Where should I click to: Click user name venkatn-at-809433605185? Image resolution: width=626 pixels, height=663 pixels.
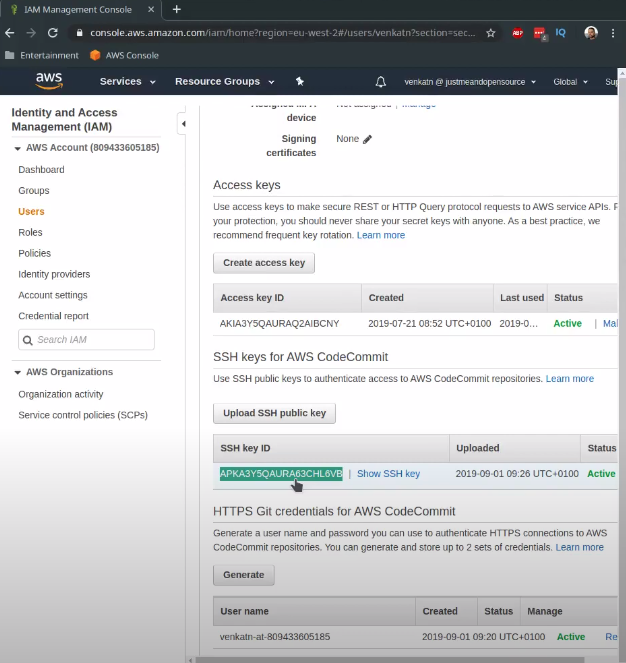[x=275, y=637]
